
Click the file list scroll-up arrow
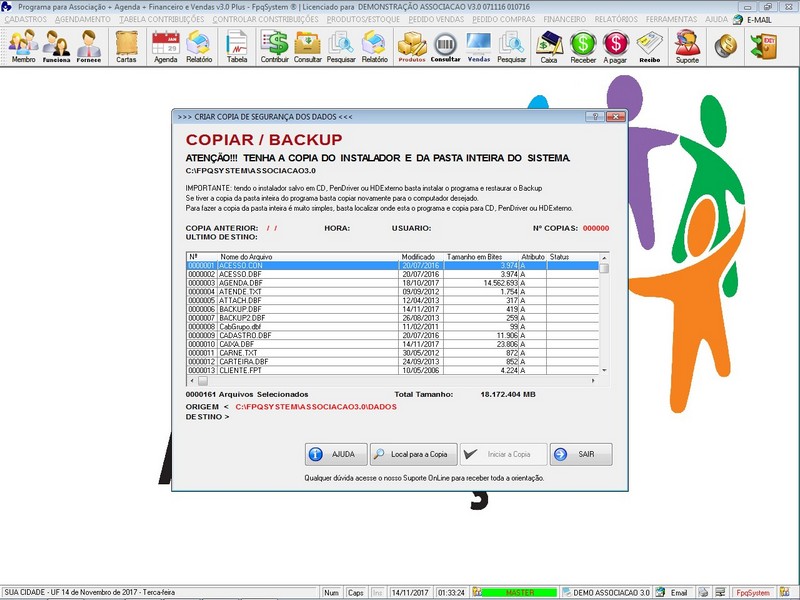coord(604,258)
